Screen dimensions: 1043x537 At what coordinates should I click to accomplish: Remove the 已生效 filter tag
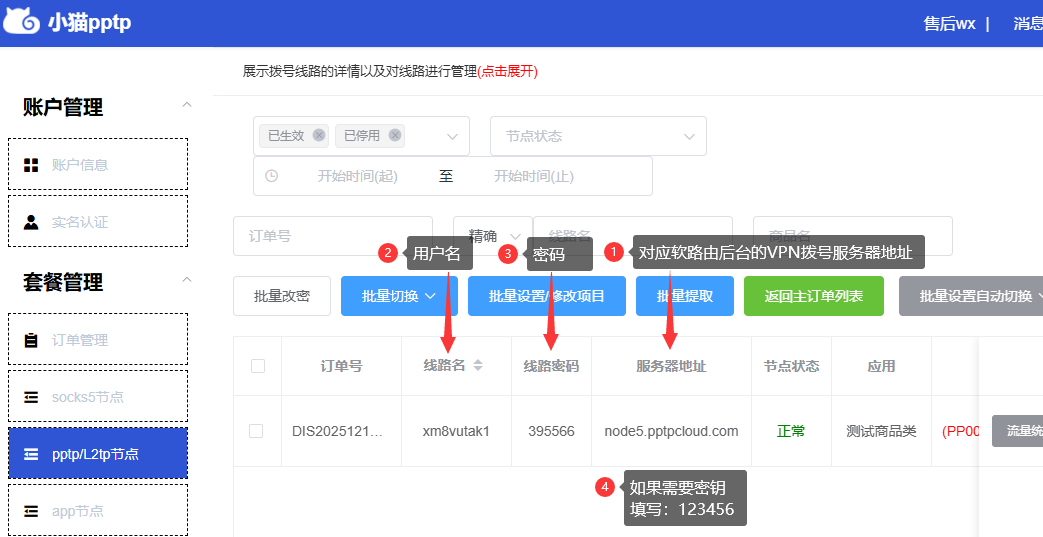319,136
